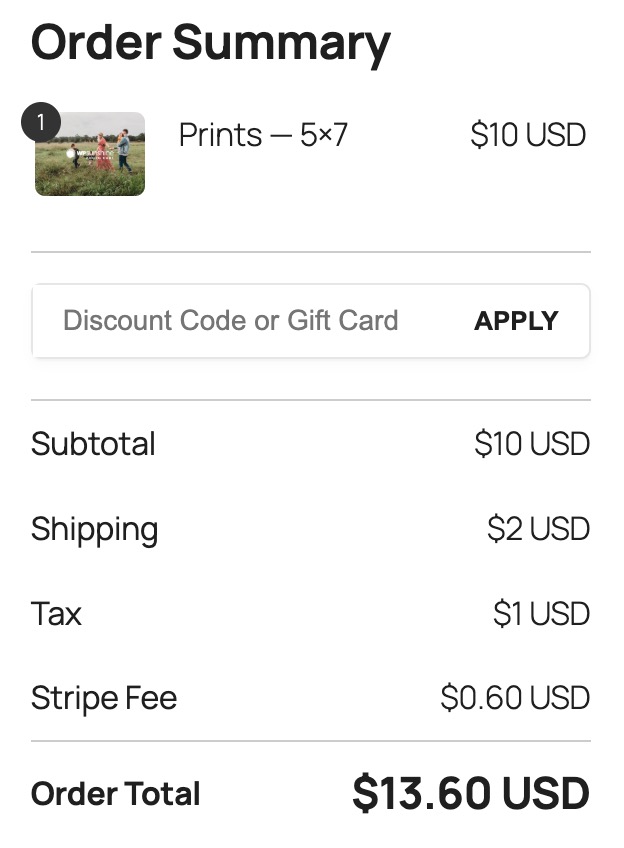Click the Tax label
The width and height of the screenshot is (624, 848).
tap(56, 614)
